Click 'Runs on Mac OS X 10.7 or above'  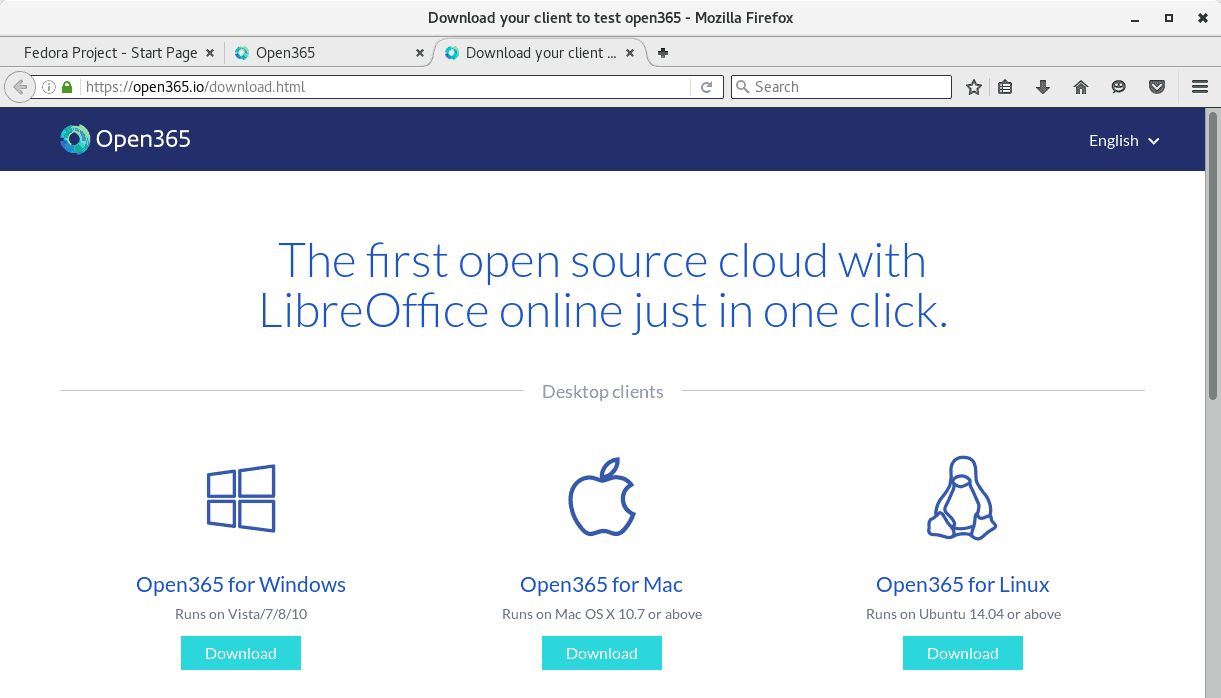click(602, 614)
